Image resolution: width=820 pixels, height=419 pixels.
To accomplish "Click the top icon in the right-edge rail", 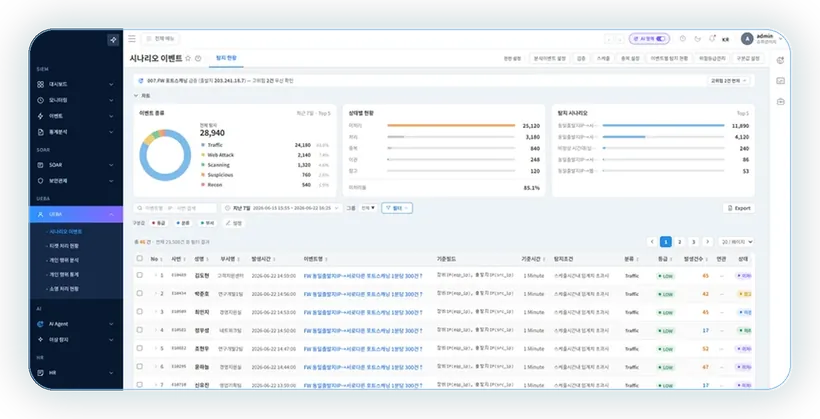I will click(x=780, y=61).
